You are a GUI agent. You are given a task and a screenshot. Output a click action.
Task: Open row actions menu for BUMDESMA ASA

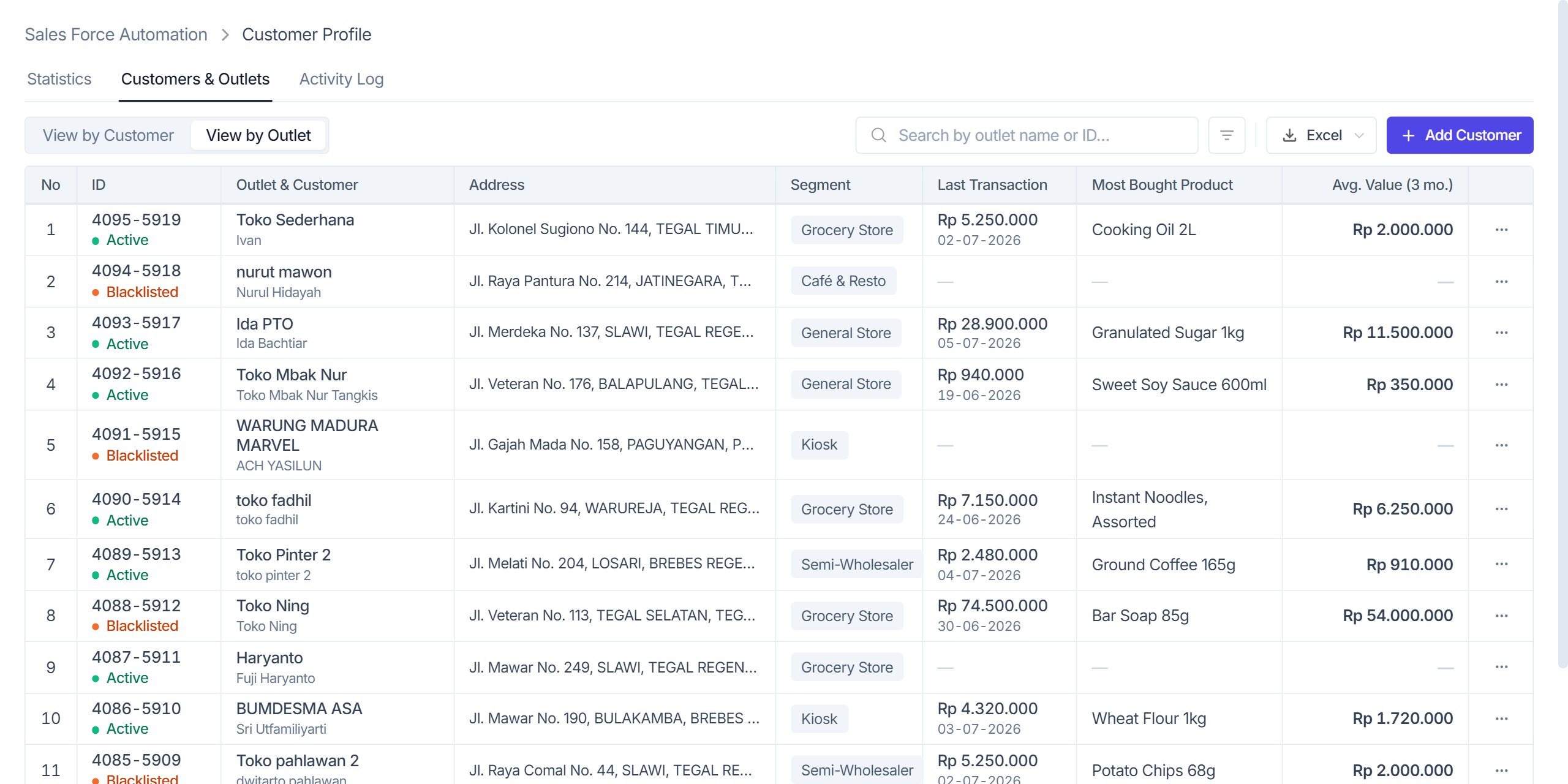(1501, 718)
